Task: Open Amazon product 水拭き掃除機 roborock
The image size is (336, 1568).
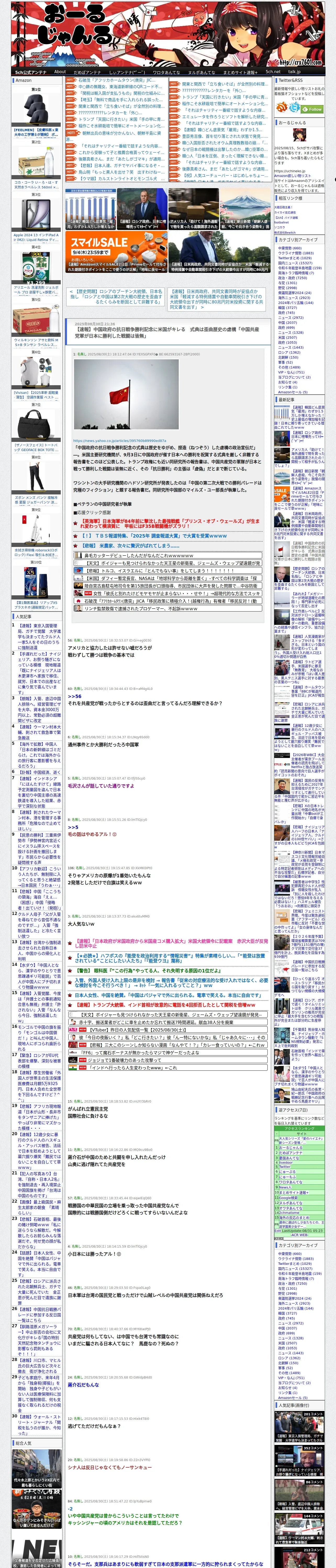Action: click(36, 552)
